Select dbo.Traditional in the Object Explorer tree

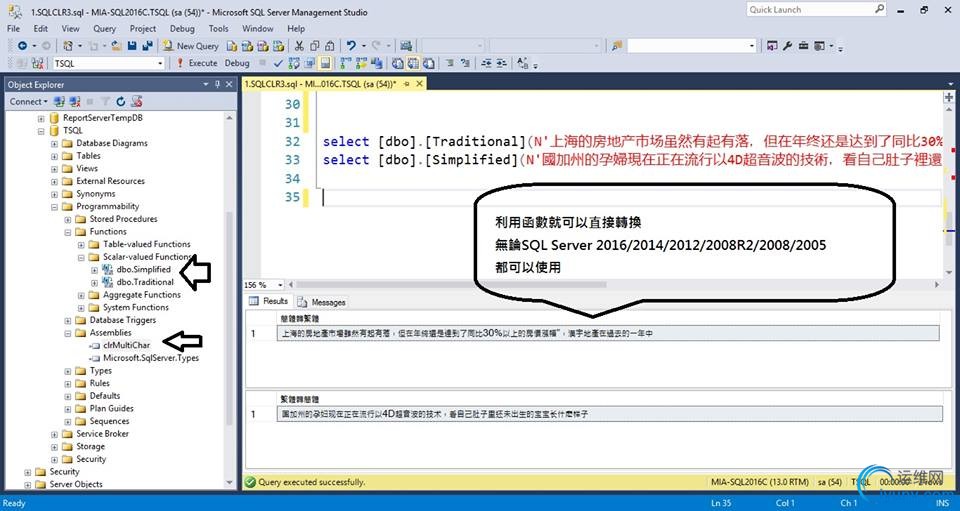pyautogui.click(x=145, y=282)
